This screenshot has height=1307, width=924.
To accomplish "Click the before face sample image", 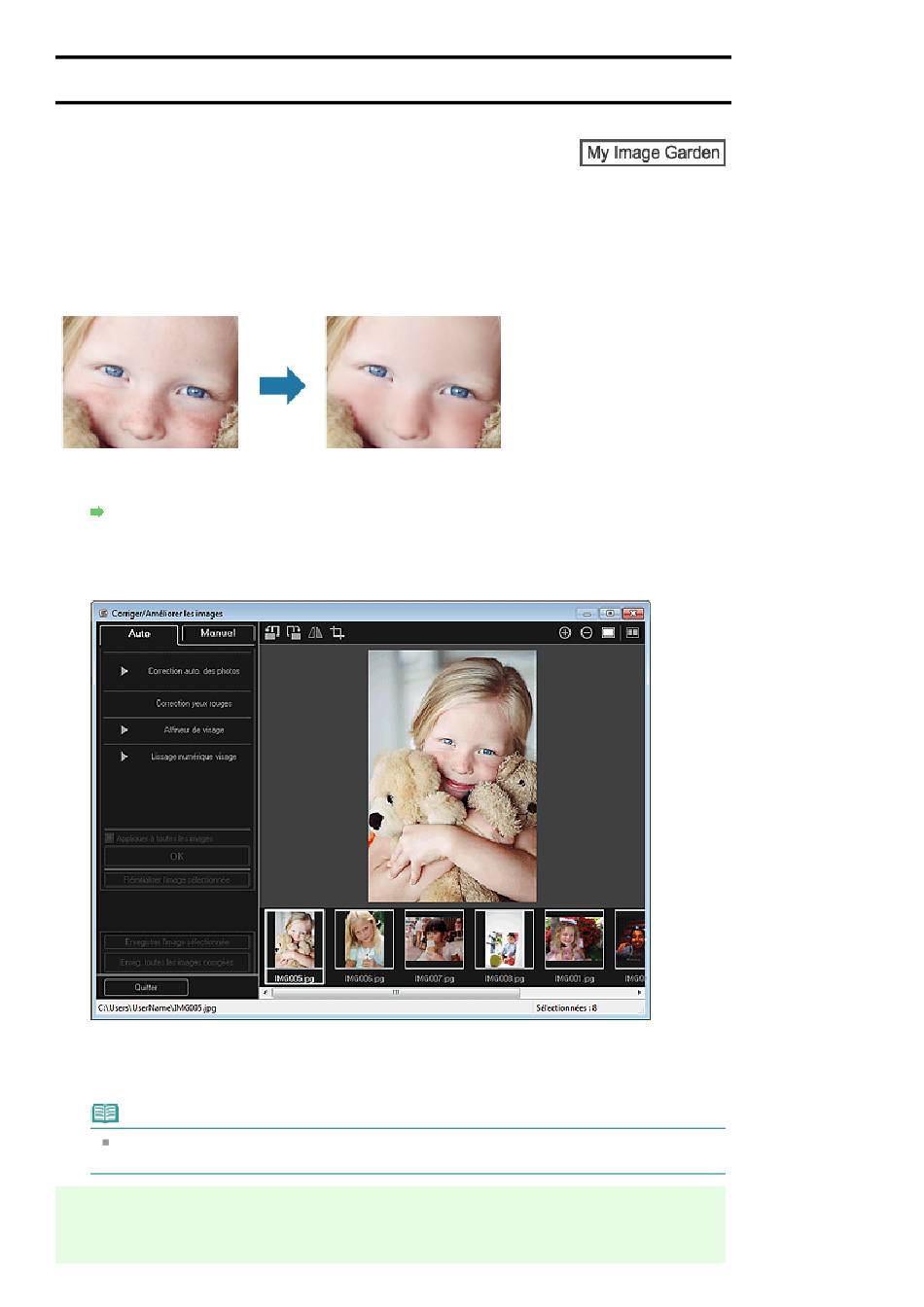I will click(x=151, y=382).
